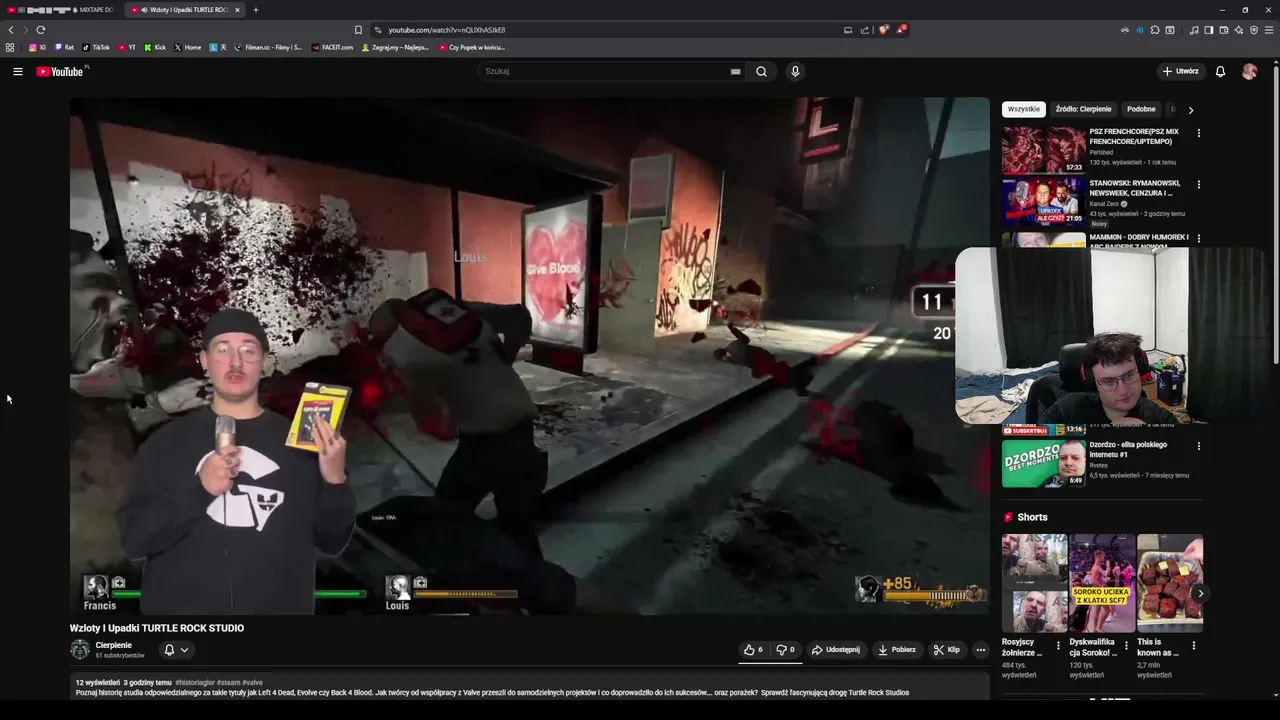This screenshot has height=720, width=1280.
Task: Open the browser main menu
Action: pyautogui.click(x=1269, y=30)
